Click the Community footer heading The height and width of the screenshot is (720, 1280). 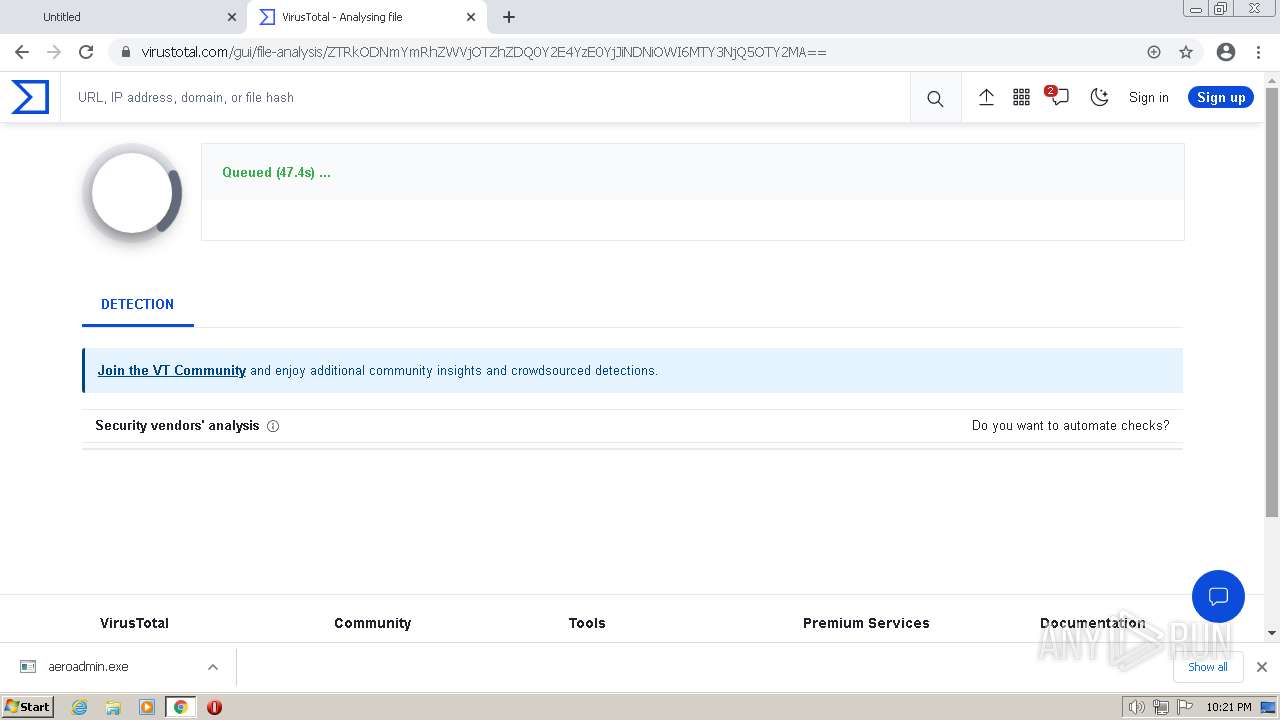(372, 623)
